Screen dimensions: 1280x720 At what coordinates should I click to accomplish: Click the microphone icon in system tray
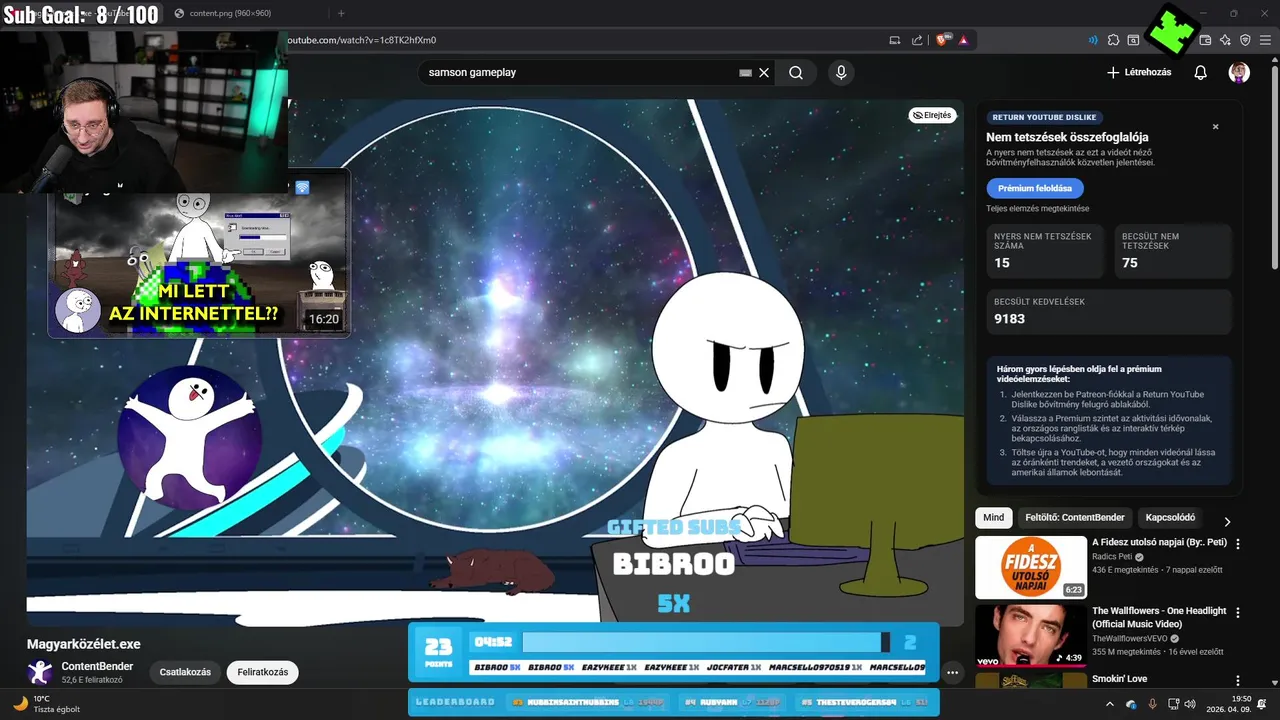coord(1152,704)
